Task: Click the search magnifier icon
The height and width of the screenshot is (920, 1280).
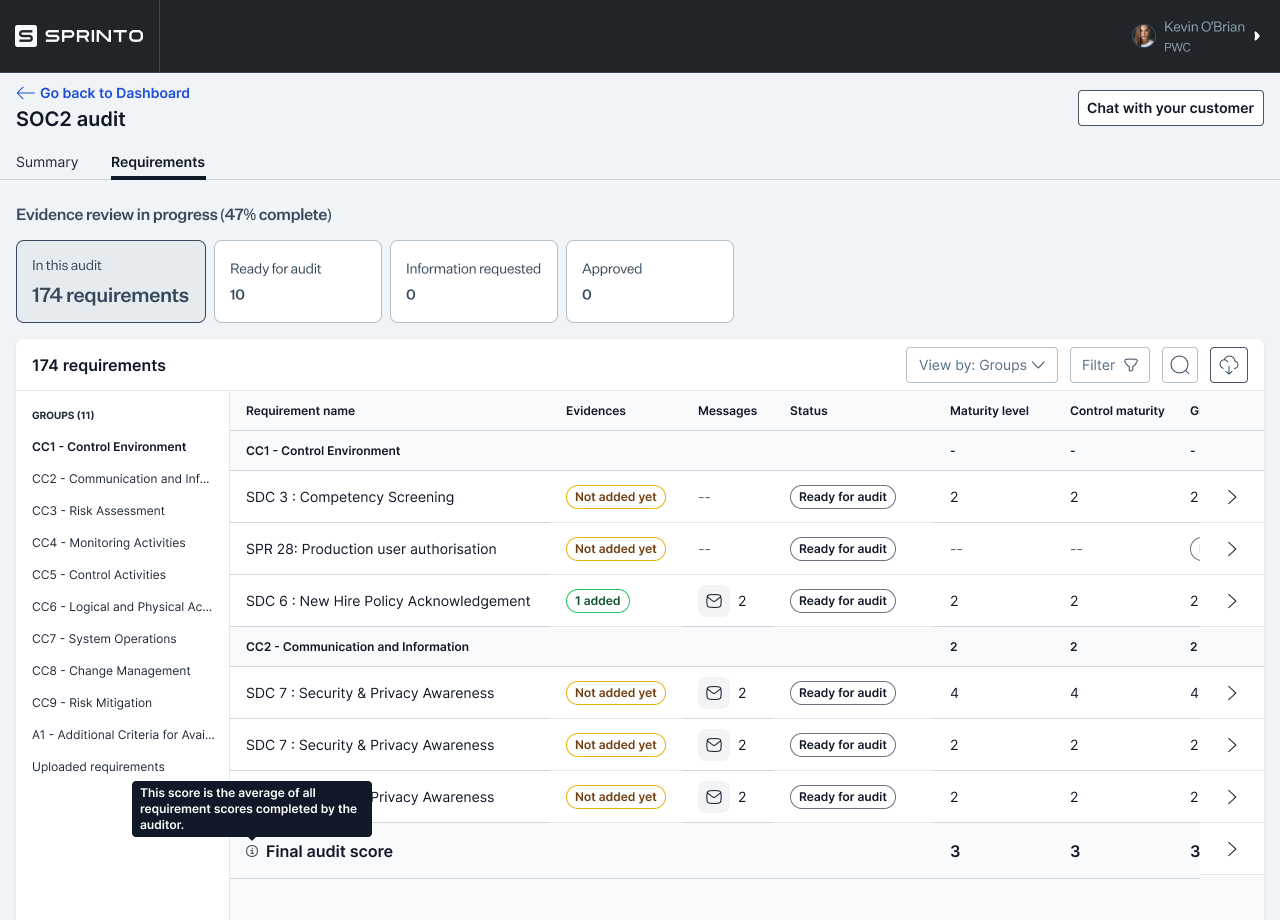Action: (1180, 365)
